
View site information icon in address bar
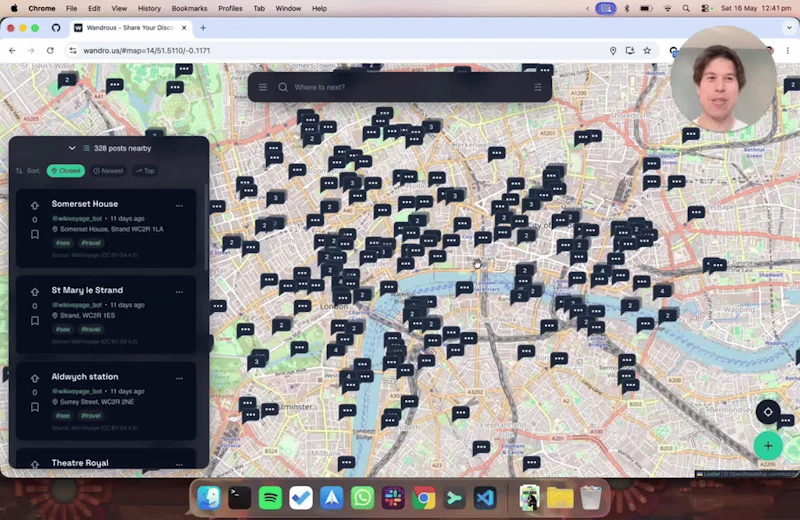click(x=73, y=51)
